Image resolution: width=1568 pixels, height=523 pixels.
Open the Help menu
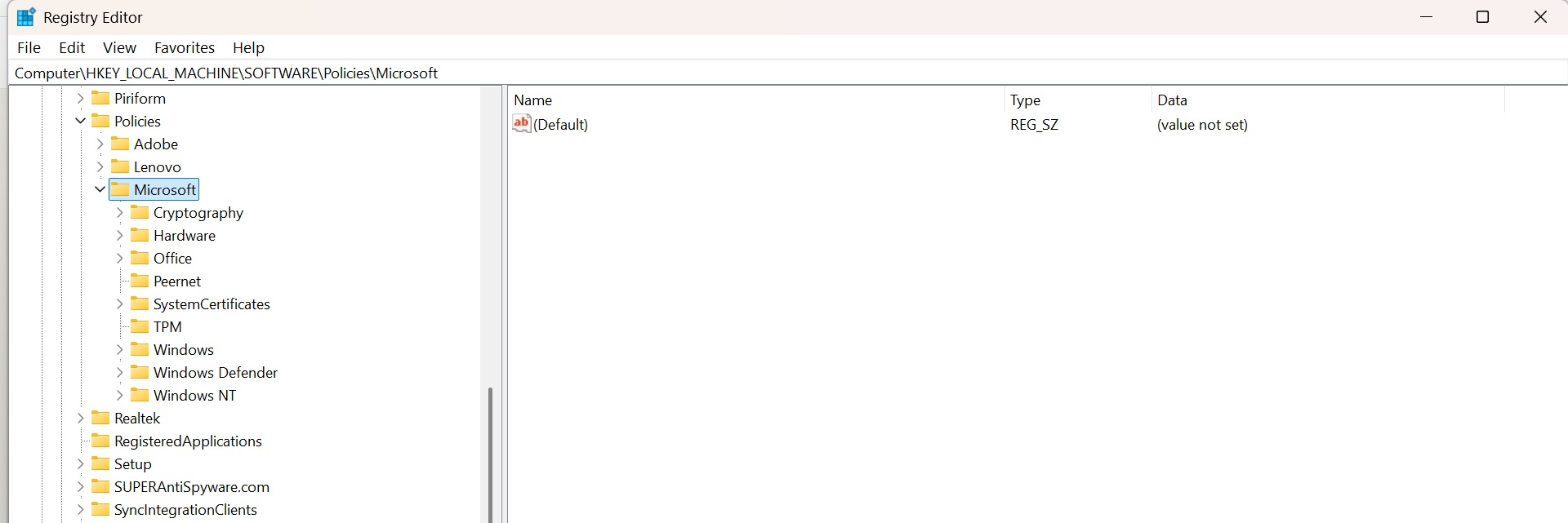coord(248,47)
